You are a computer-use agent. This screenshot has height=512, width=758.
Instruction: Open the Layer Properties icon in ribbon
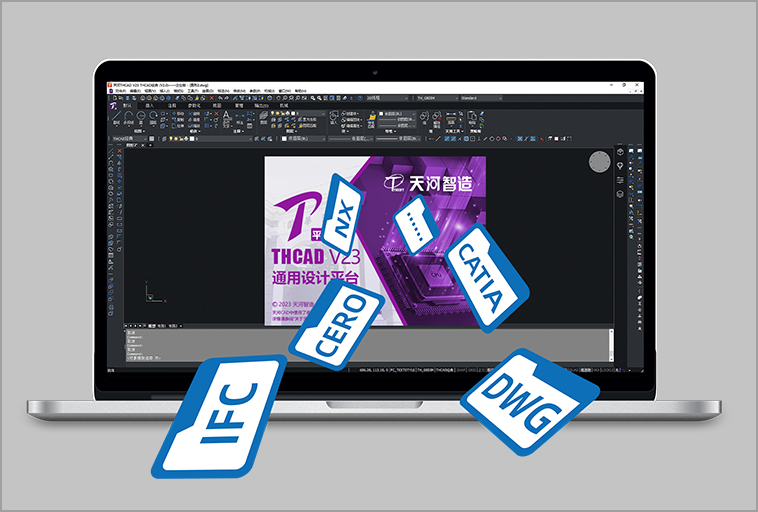(263, 117)
